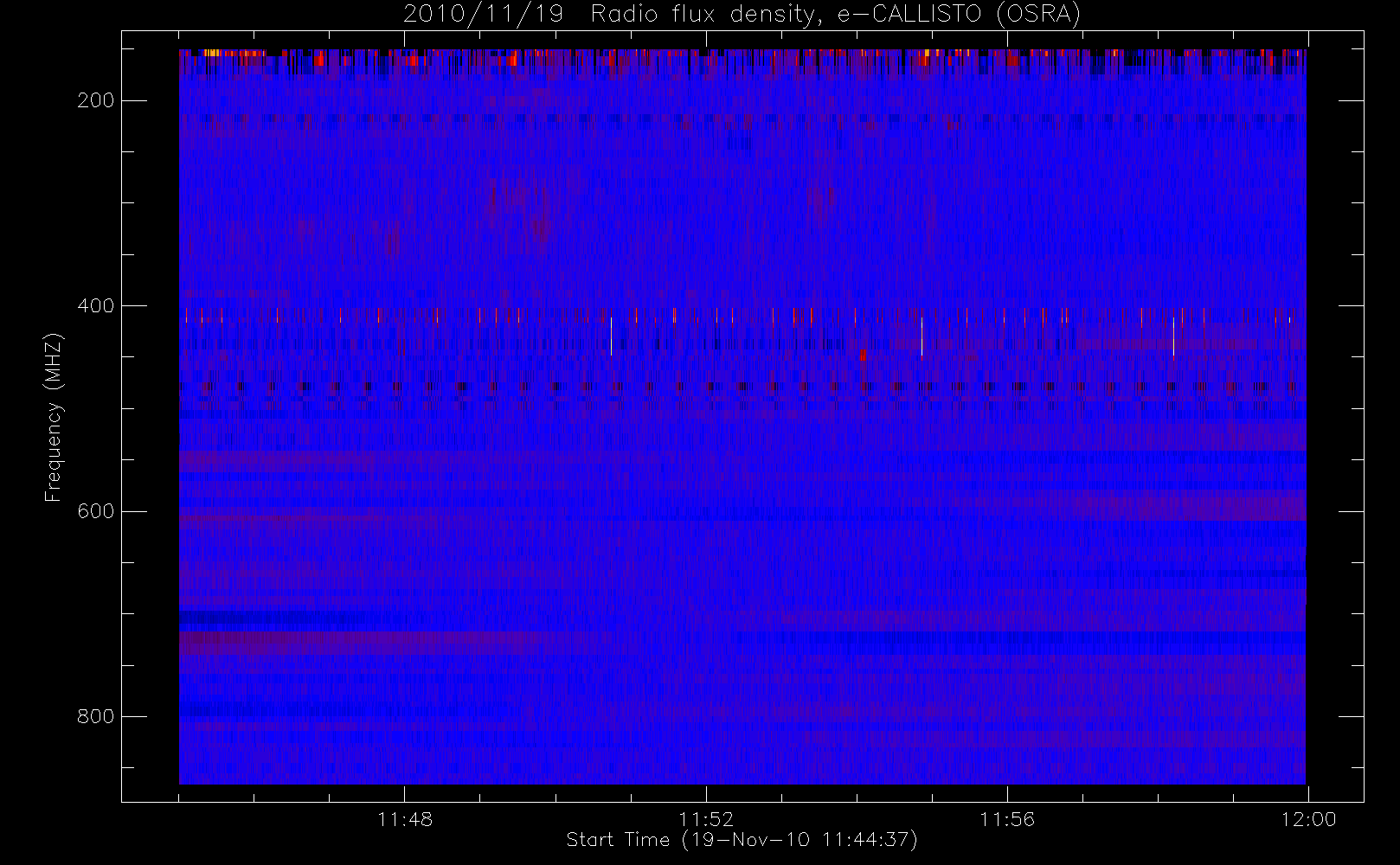Click the plot title '2010/11/19 Radio flux density, e-CALLISTO (OSRA)'

pyautogui.click(x=742, y=15)
